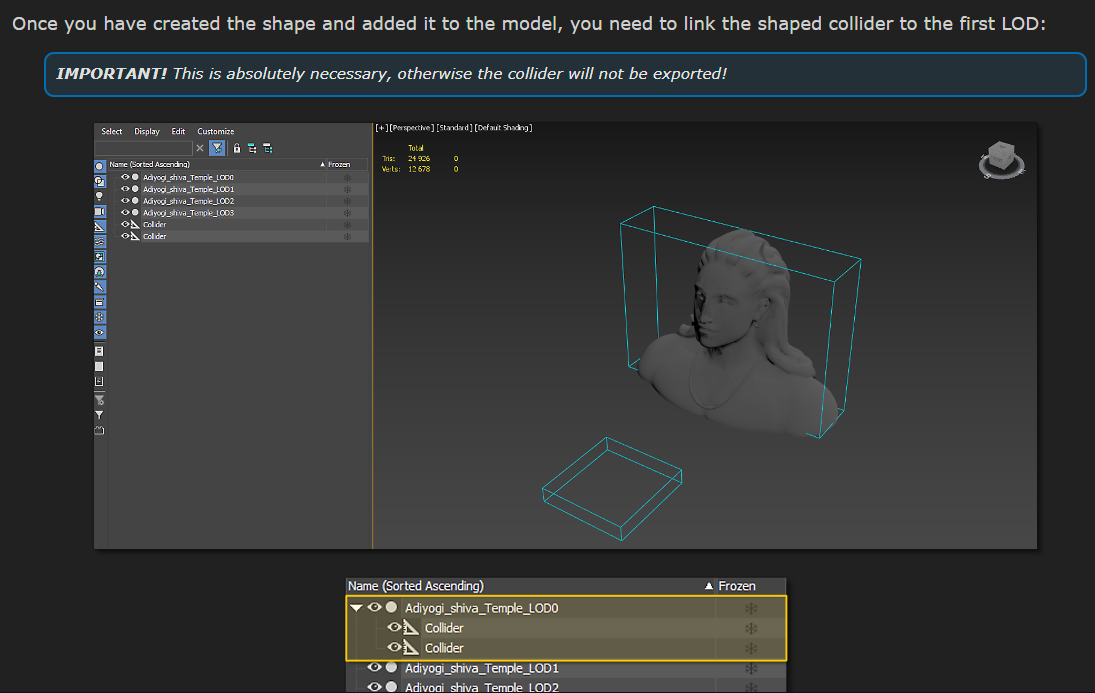Toggle the Display Cameras filter icon
1095x693 pixels.
[99, 212]
